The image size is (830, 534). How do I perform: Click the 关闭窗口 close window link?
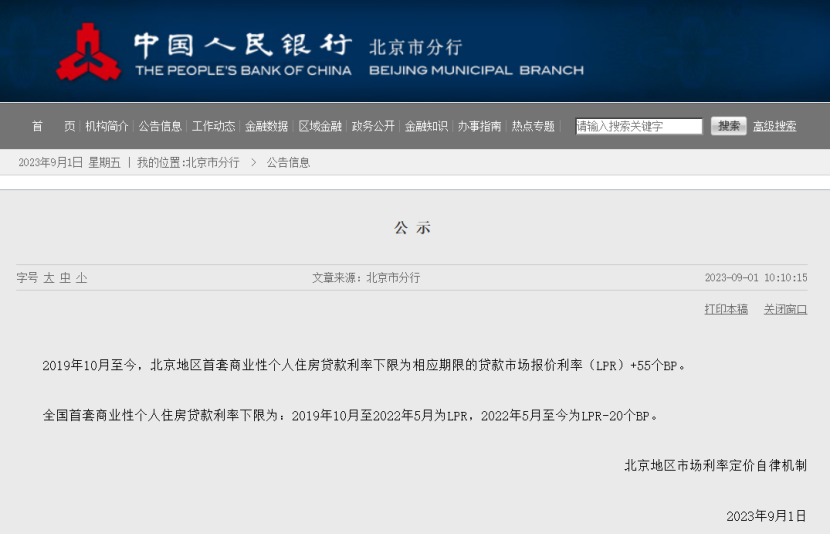coord(786,309)
